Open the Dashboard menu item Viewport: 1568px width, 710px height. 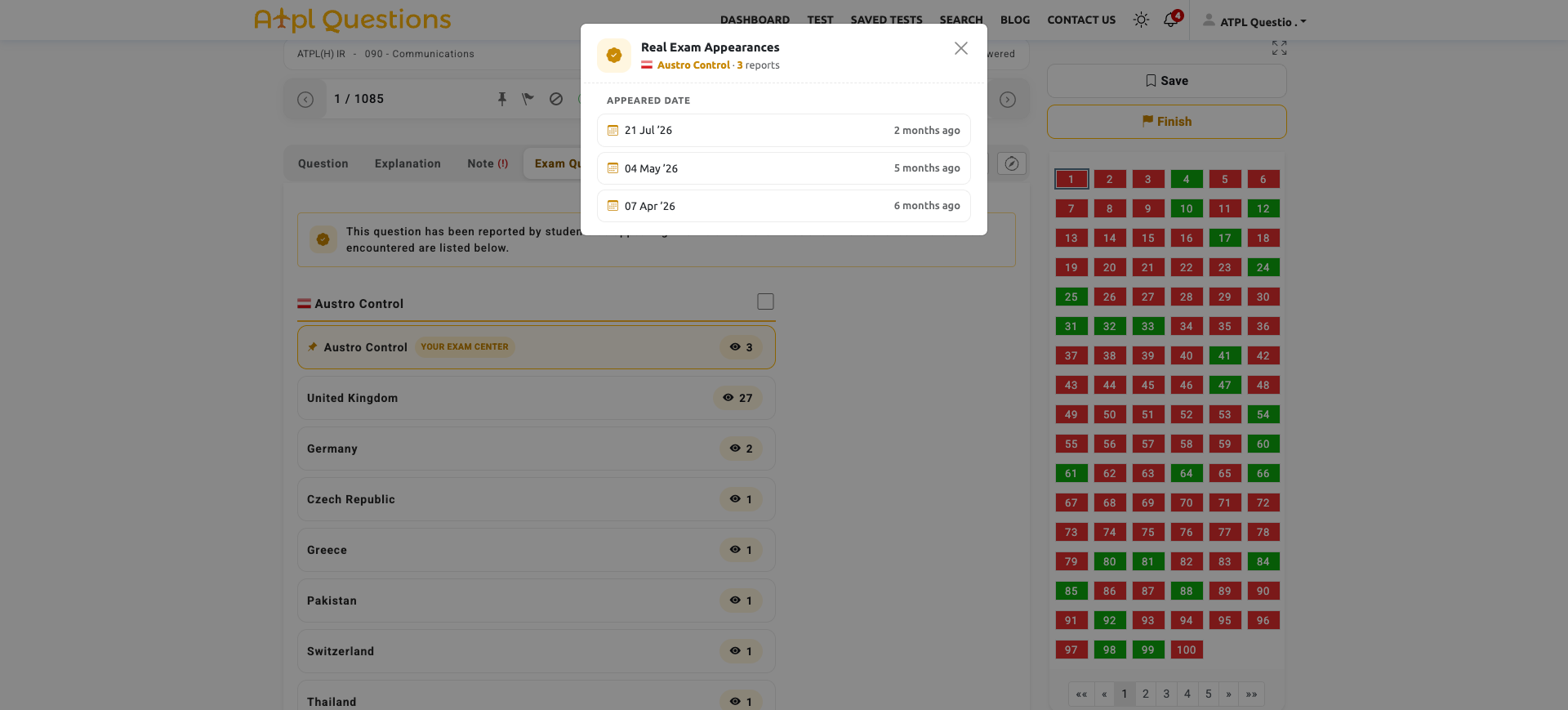(x=755, y=20)
